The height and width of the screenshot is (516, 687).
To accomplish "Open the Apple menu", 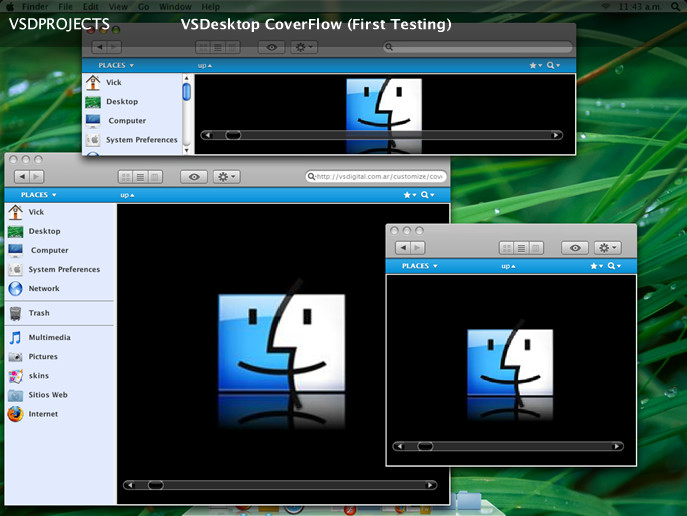I will (9, 7).
